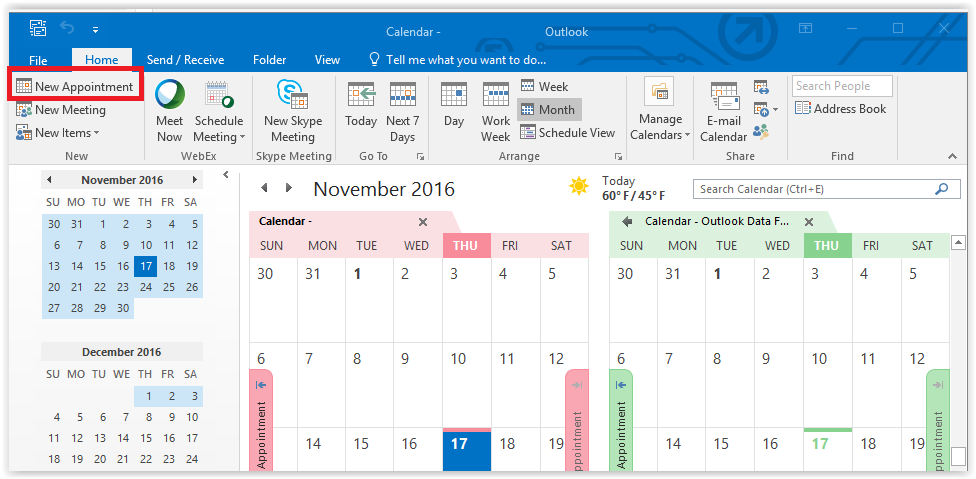Open the Send / Receive tab
Image resolution: width=976 pixels, height=479 pixels.
[185, 60]
